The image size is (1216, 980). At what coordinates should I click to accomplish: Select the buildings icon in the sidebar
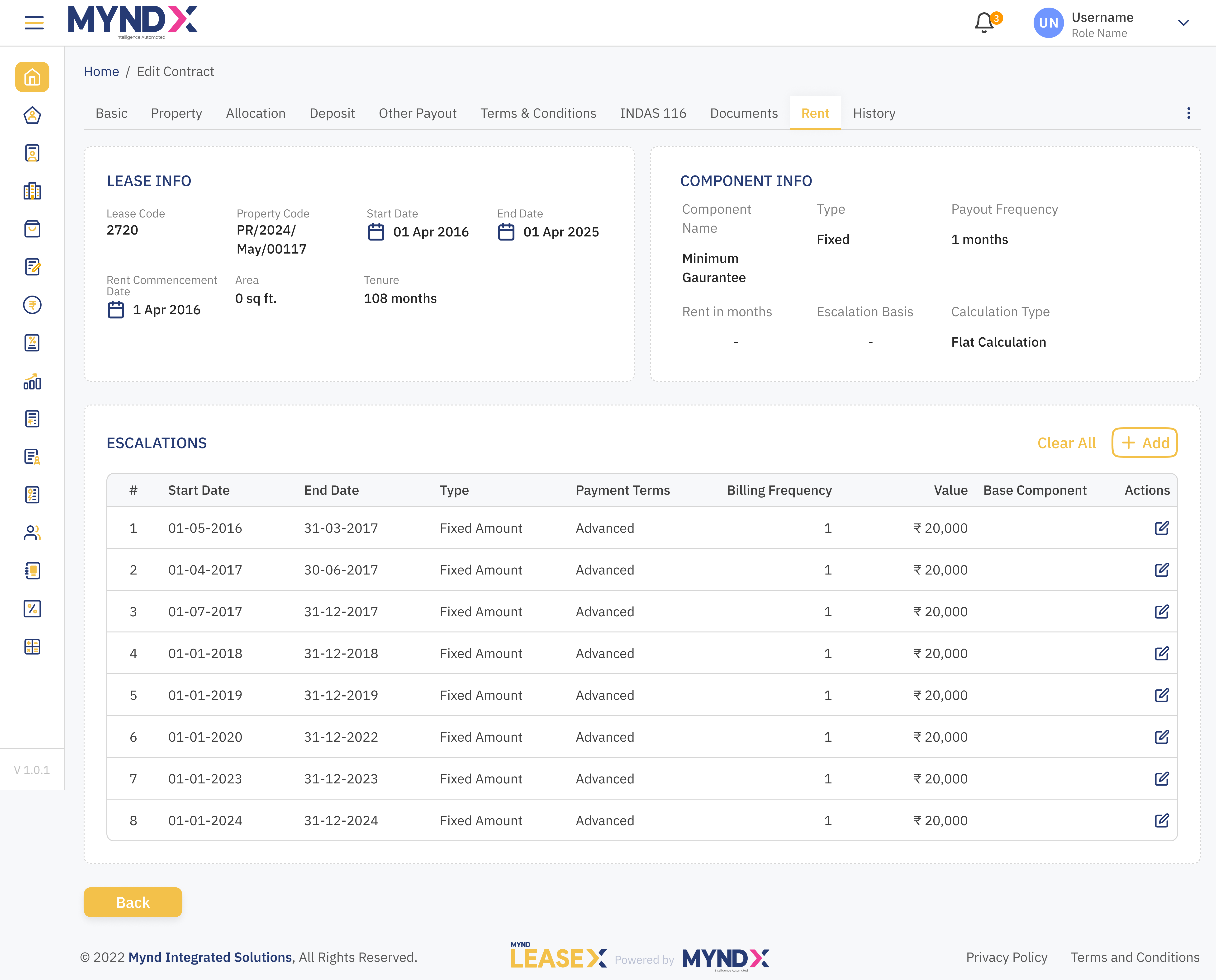tap(32, 191)
